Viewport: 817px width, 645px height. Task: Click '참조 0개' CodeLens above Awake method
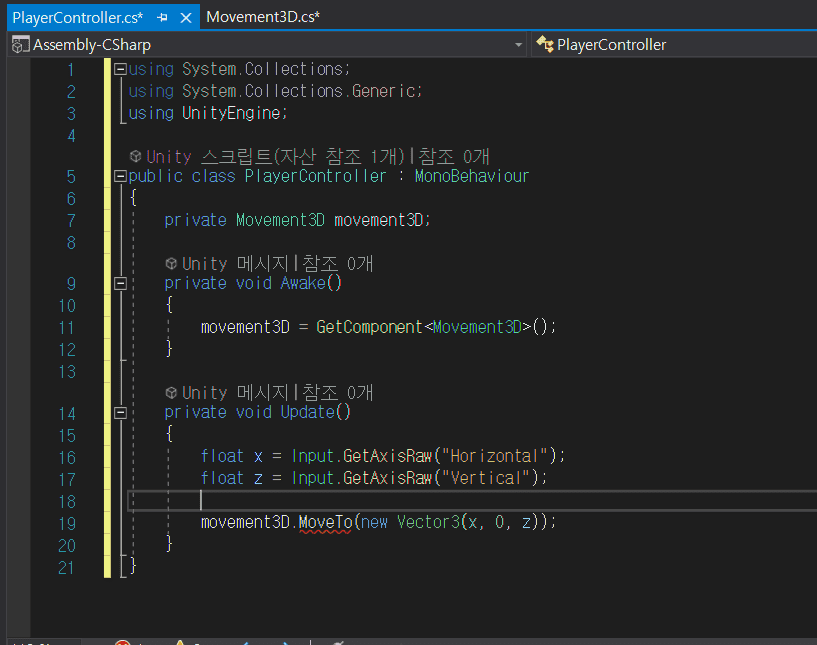pos(338,263)
